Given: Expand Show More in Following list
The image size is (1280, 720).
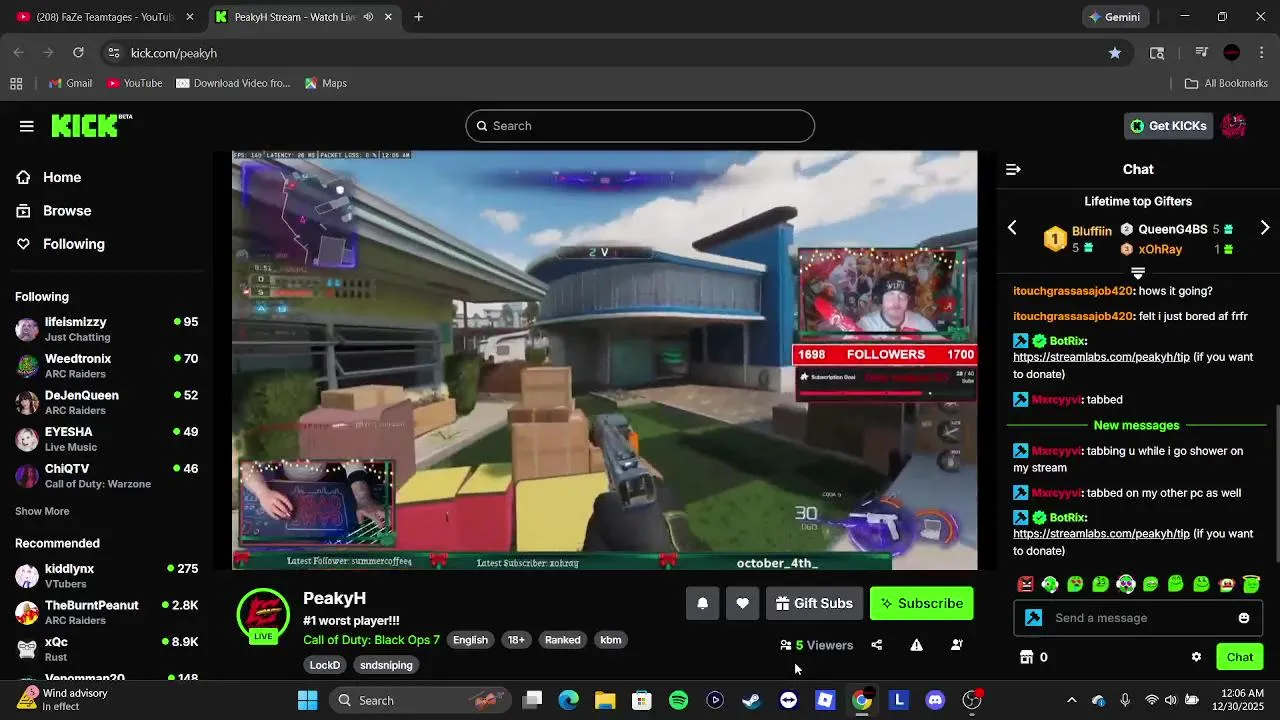Looking at the screenshot, I should coord(42,511).
